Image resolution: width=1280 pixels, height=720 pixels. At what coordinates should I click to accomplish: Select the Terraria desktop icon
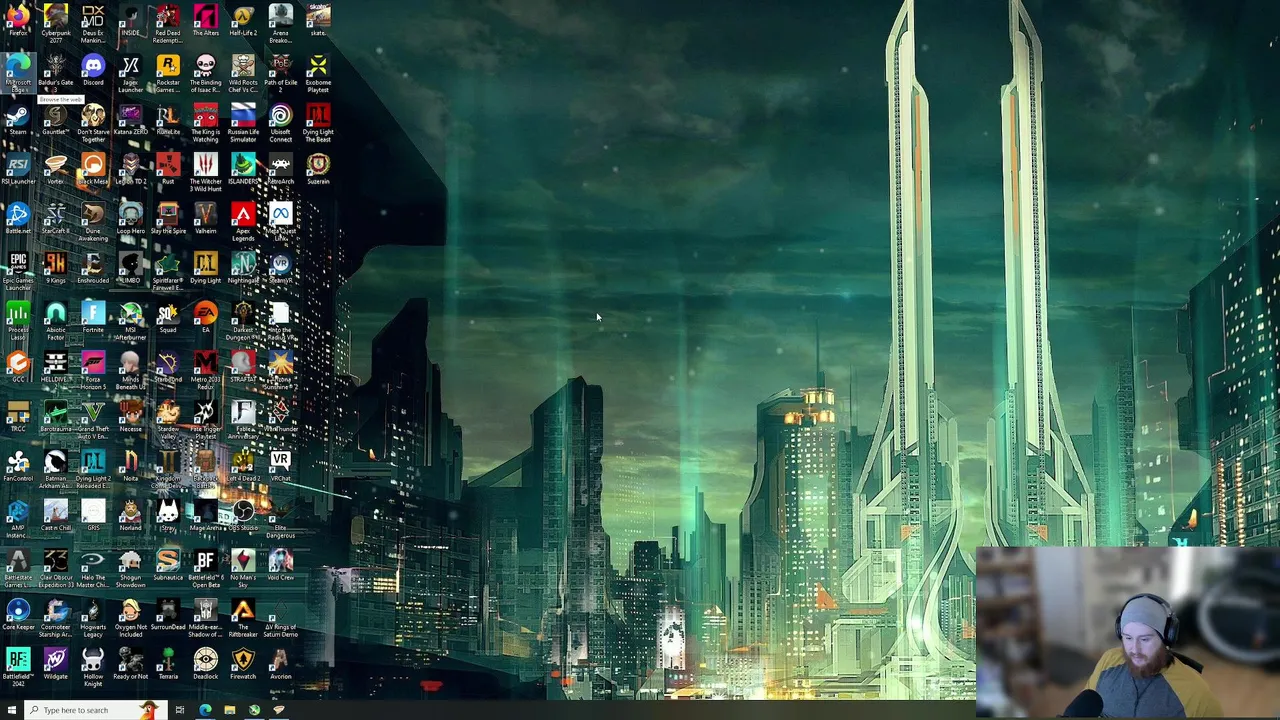168,665
